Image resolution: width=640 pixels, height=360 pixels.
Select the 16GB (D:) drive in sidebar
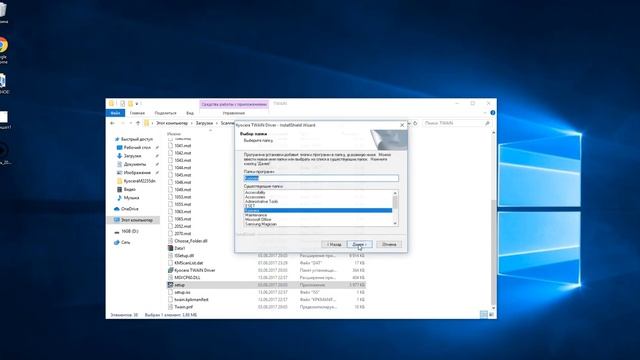click(x=130, y=231)
